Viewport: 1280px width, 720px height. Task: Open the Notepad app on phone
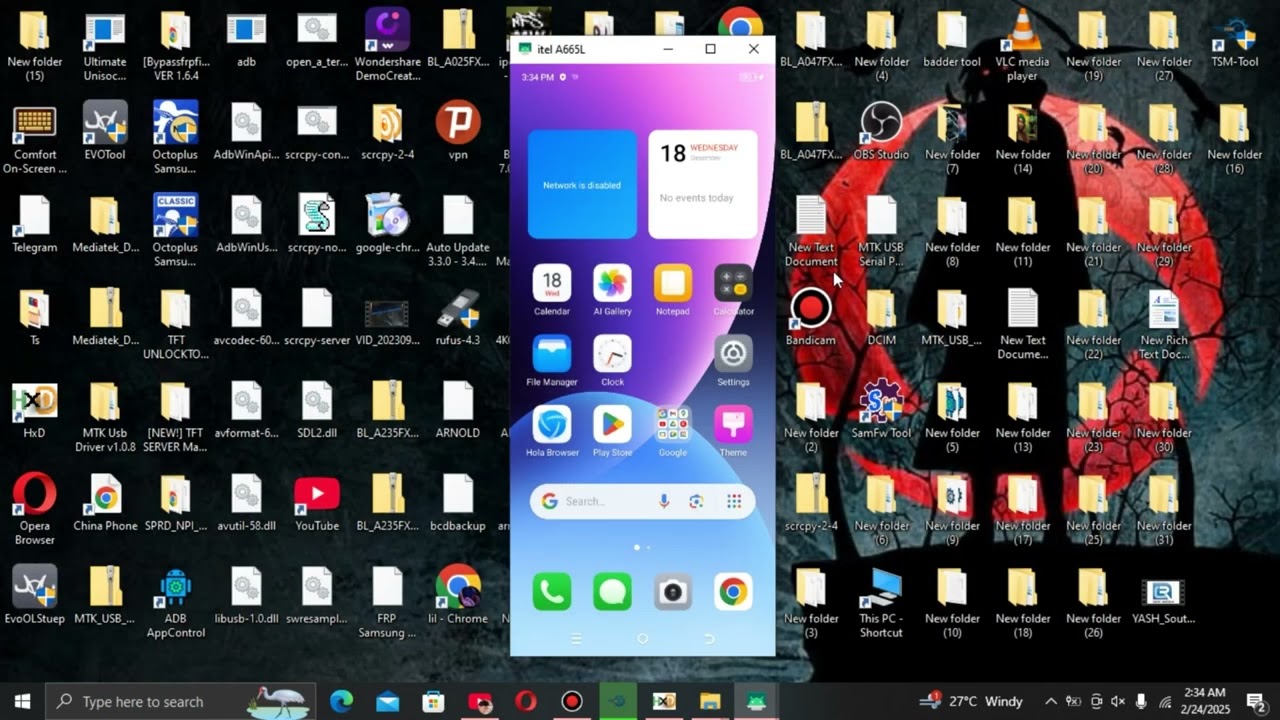673,284
